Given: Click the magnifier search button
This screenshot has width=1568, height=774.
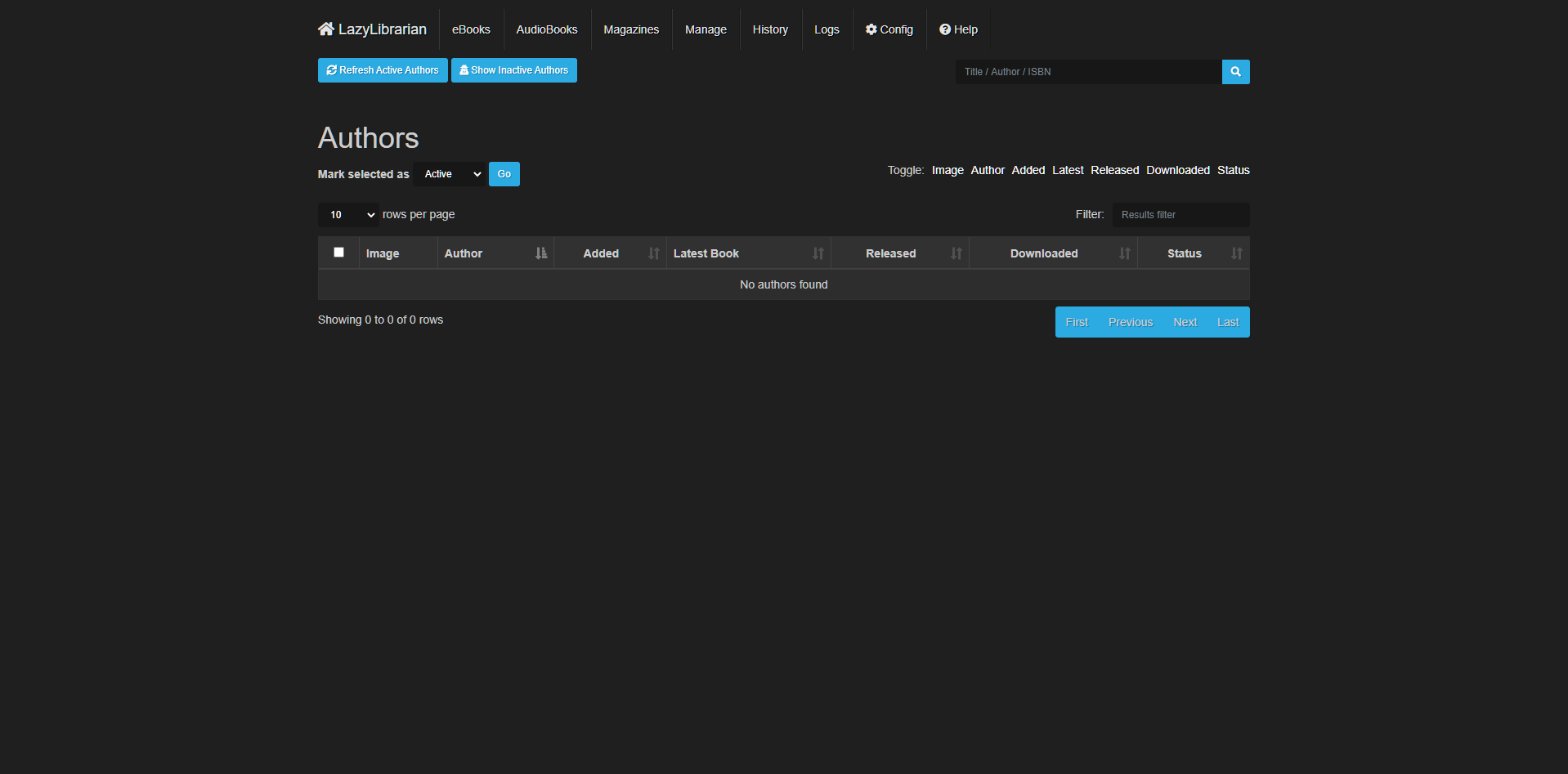Looking at the screenshot, I should (x=1235, y=72).
